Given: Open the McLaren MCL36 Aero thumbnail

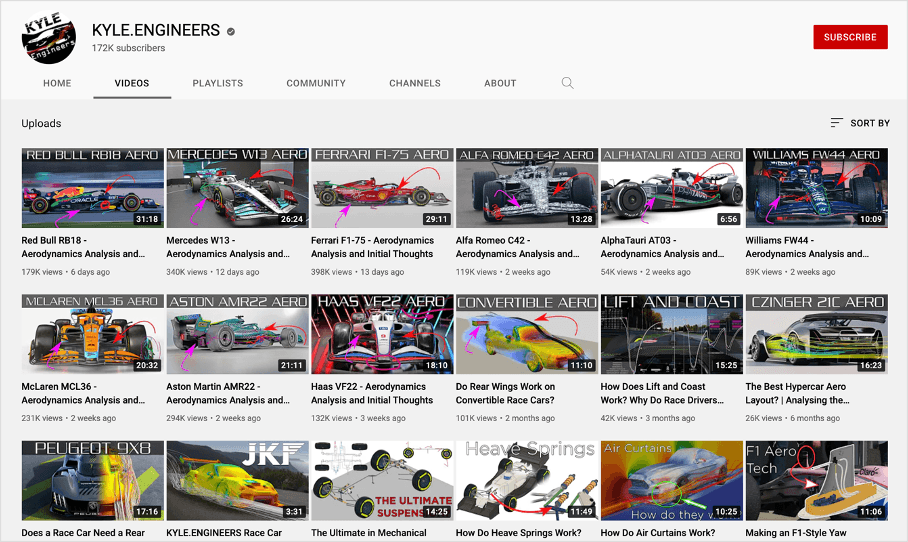Looking at the screenshot, I should [x=93, y=334].
